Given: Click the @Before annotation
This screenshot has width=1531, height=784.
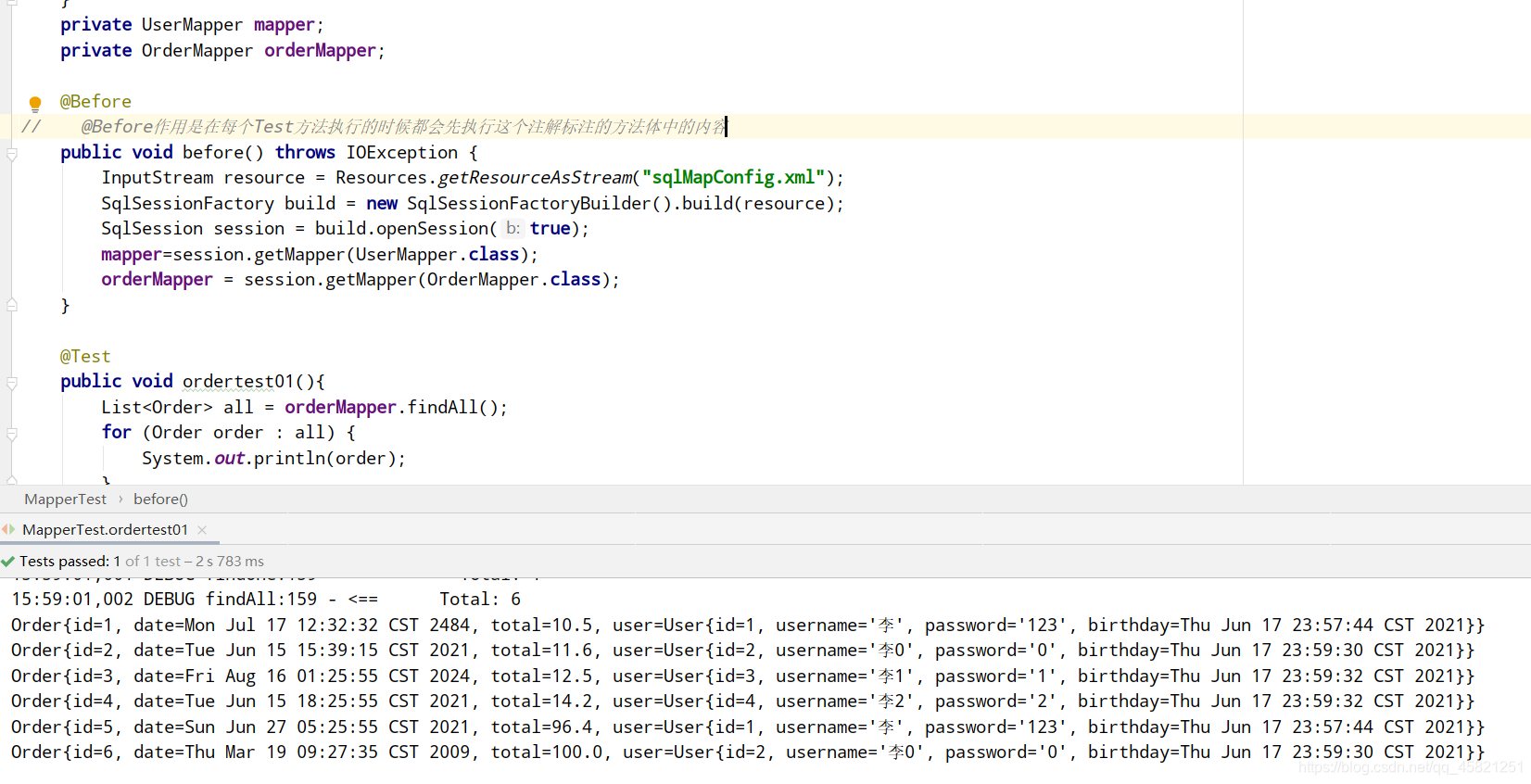Looking at the screenshot, I should point(96,102).
